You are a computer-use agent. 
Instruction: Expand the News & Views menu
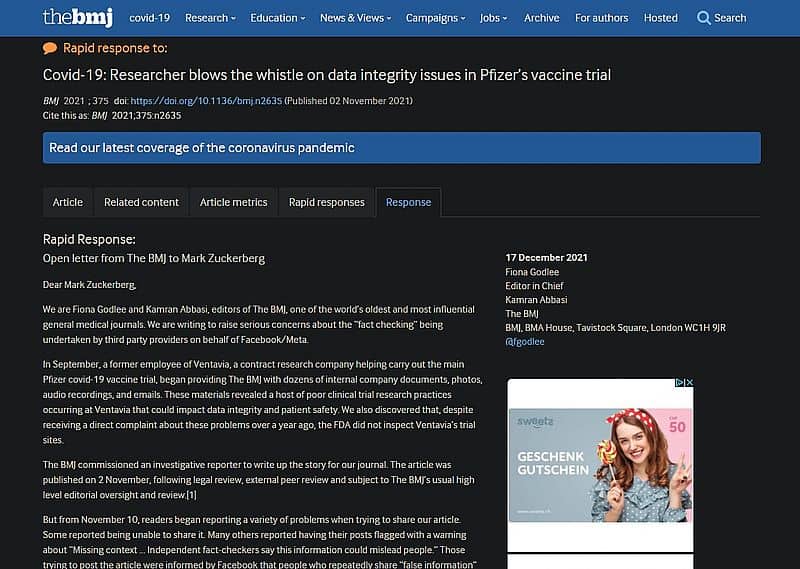click(x=355, y=18)
